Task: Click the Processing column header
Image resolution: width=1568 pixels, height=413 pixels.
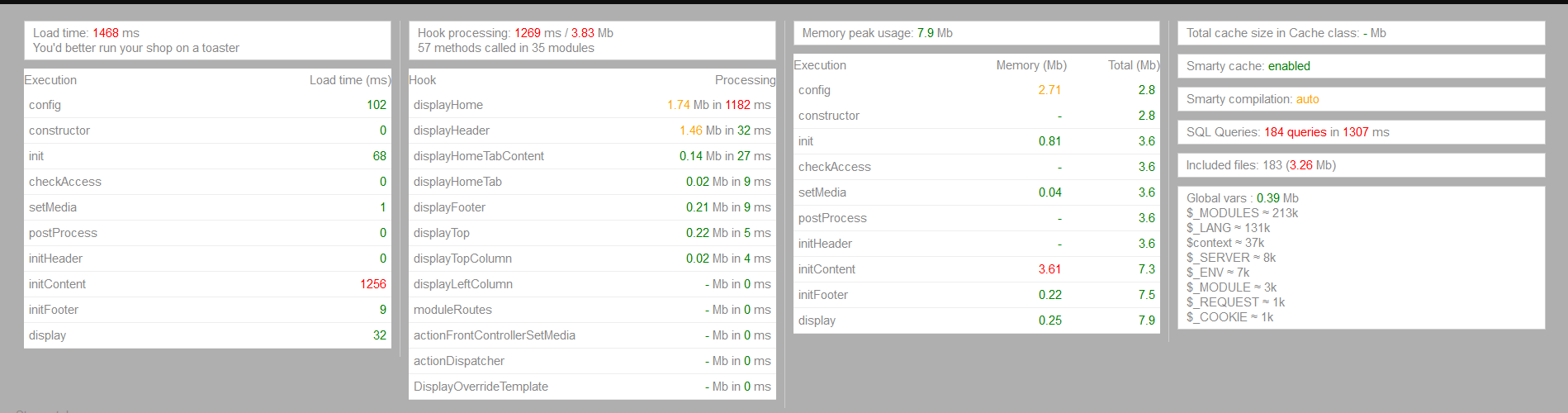Action: pos(745,80)
